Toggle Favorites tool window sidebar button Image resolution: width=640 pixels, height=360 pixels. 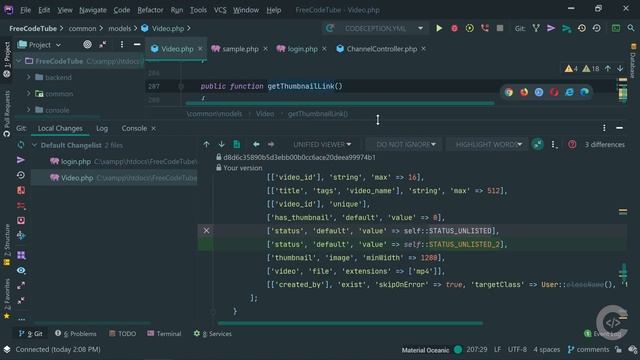pos(7,299)
